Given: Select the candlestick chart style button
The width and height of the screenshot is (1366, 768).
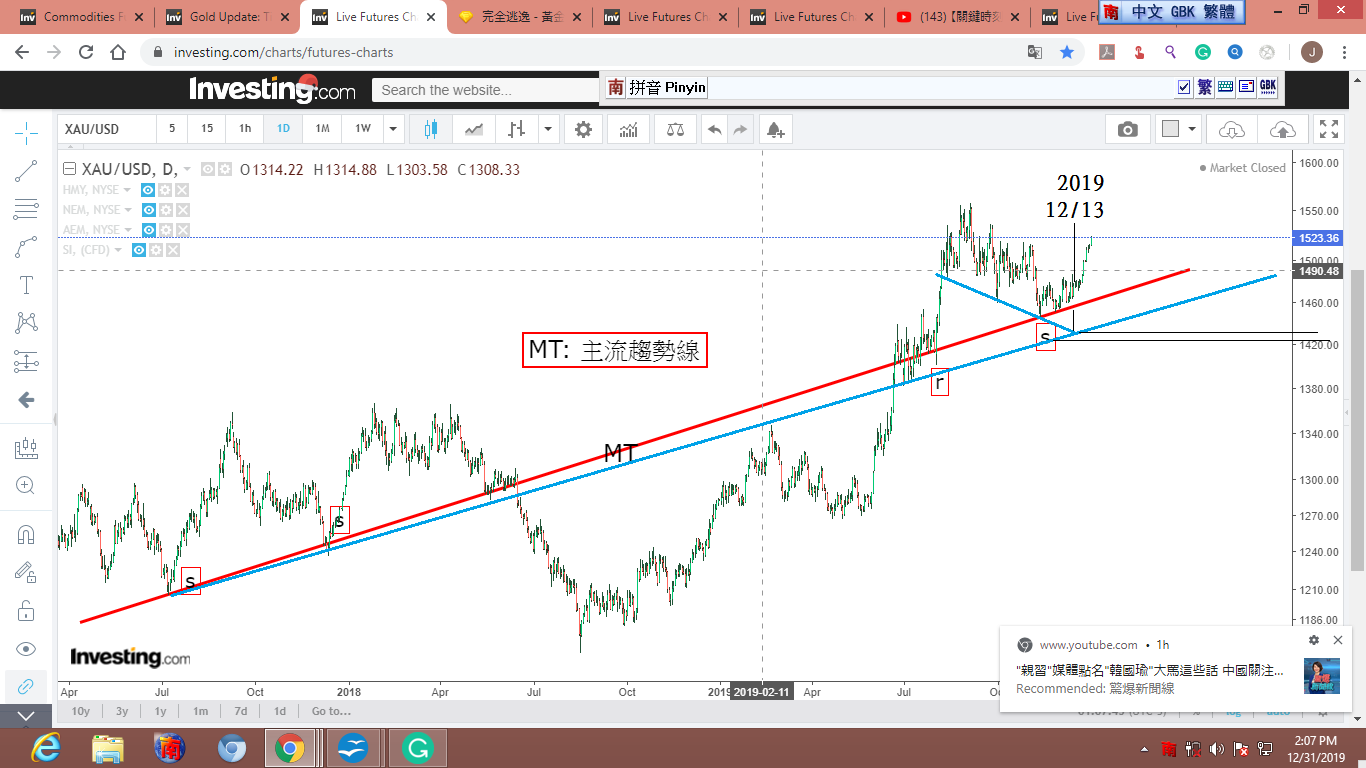Looking at the screenshot, I should coord(431,129).
